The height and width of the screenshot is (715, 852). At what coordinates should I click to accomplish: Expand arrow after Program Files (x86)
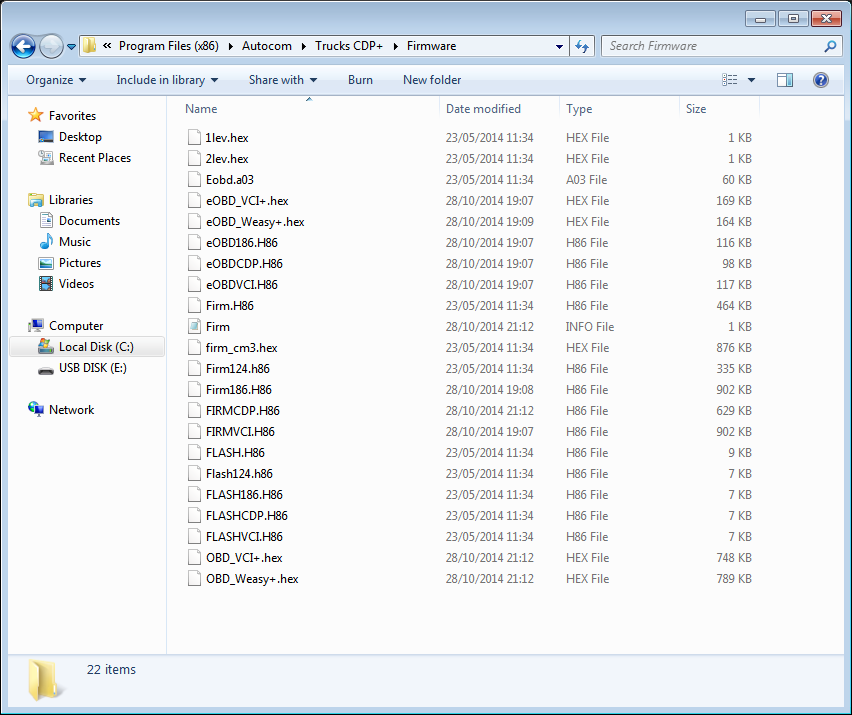point(230,47)
